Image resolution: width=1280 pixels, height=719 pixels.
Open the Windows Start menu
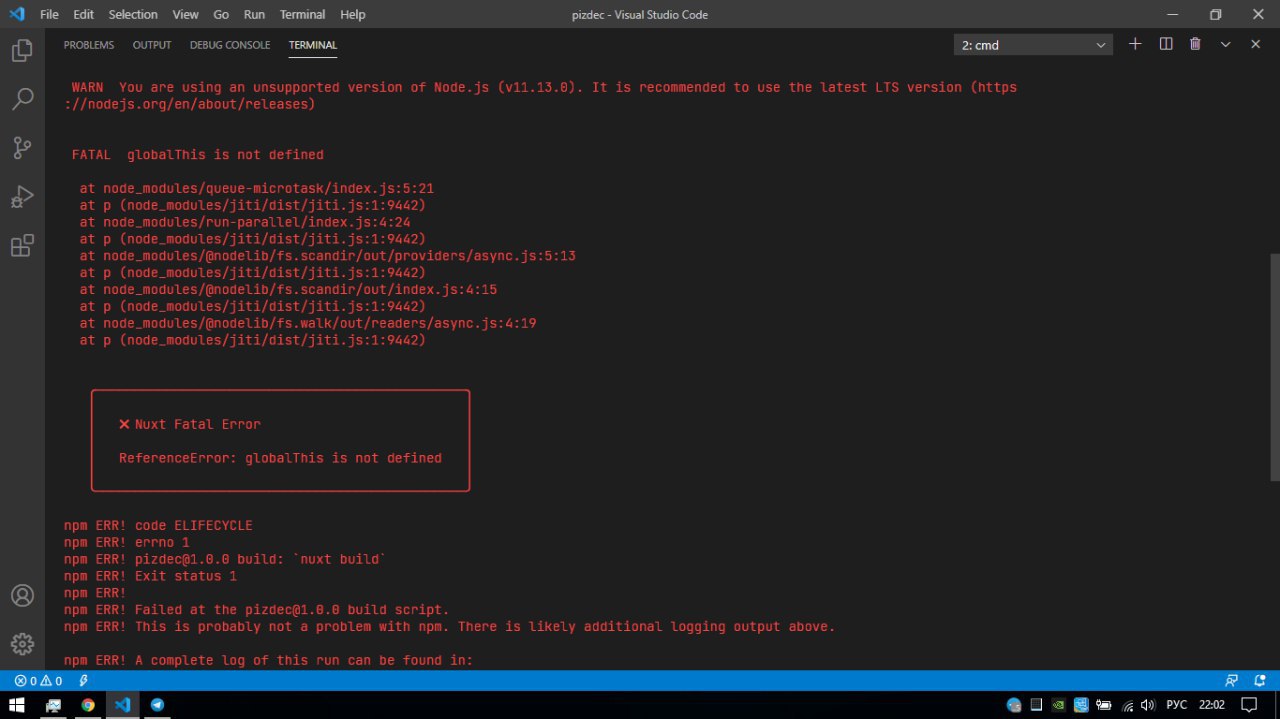point(17,704)
